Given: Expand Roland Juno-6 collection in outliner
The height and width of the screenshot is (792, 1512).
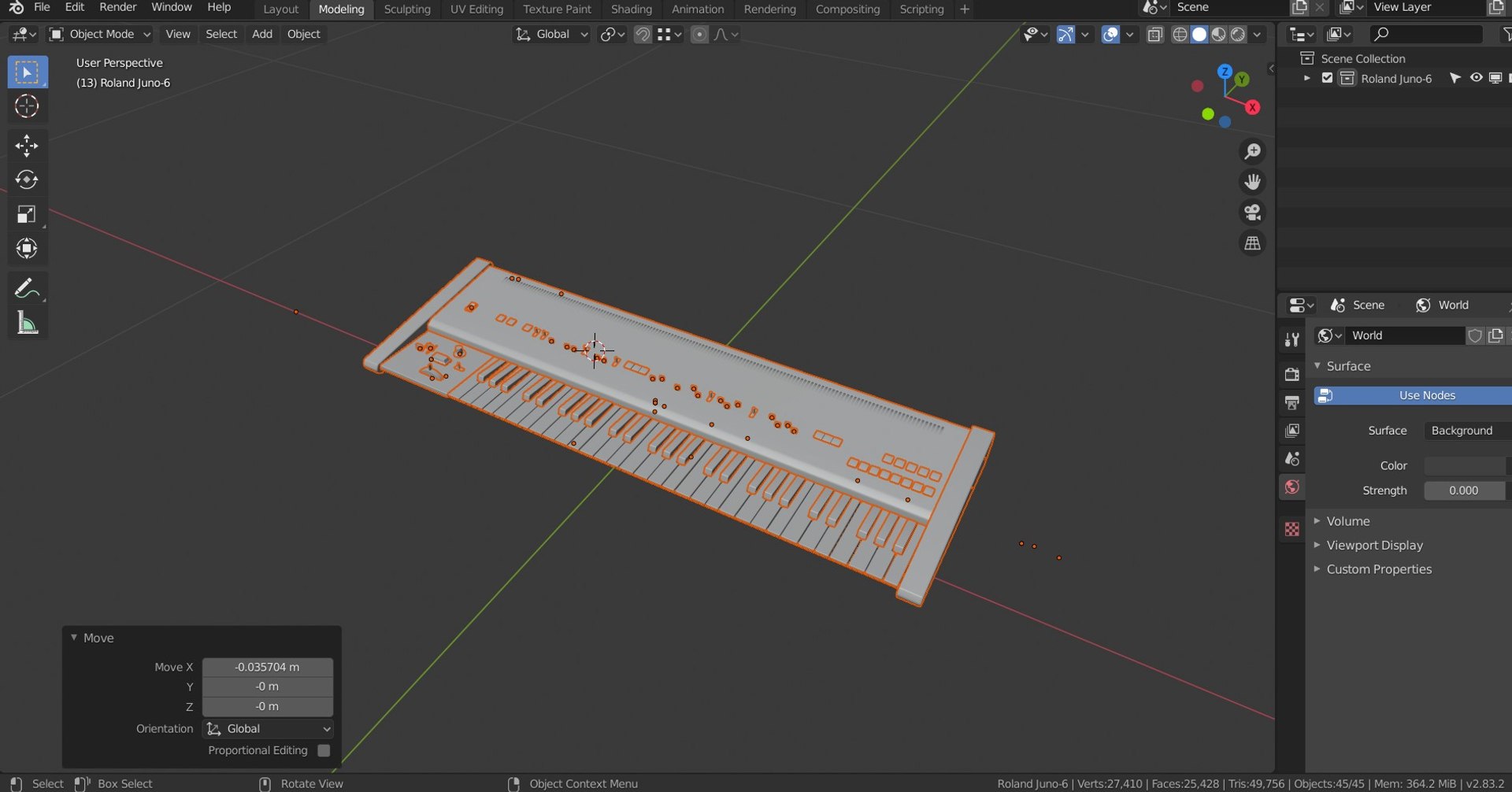Looking at the screenshot, I should [1307, 78].
